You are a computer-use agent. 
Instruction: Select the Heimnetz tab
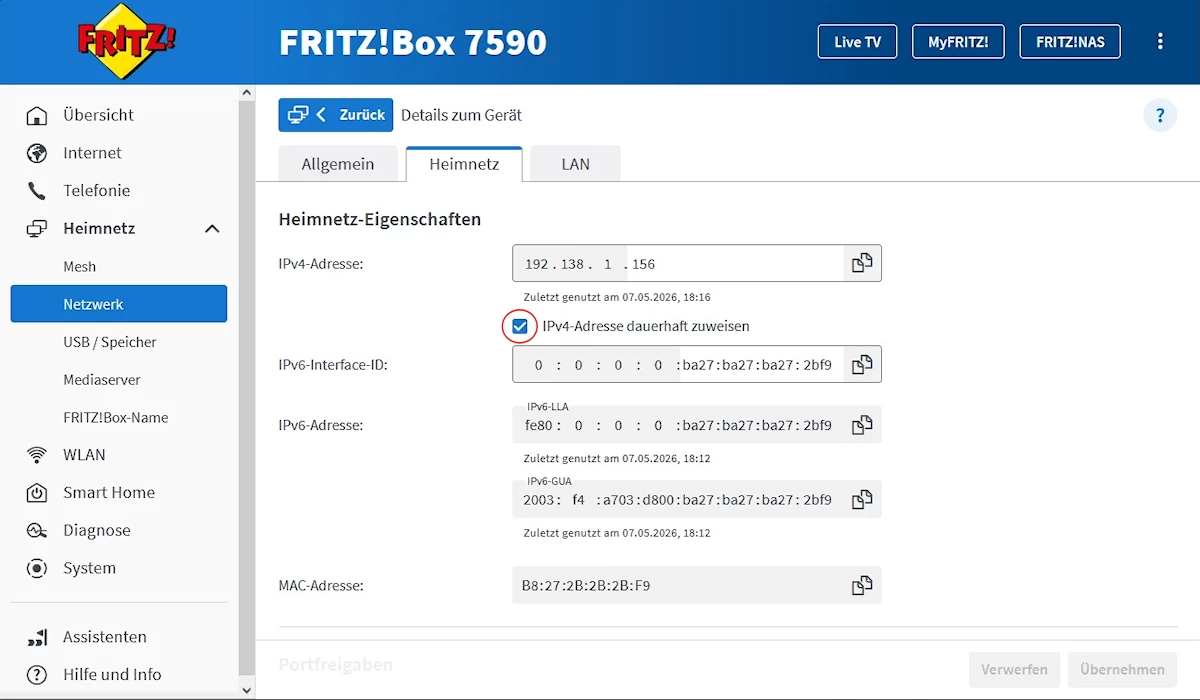tap(464, 164)
